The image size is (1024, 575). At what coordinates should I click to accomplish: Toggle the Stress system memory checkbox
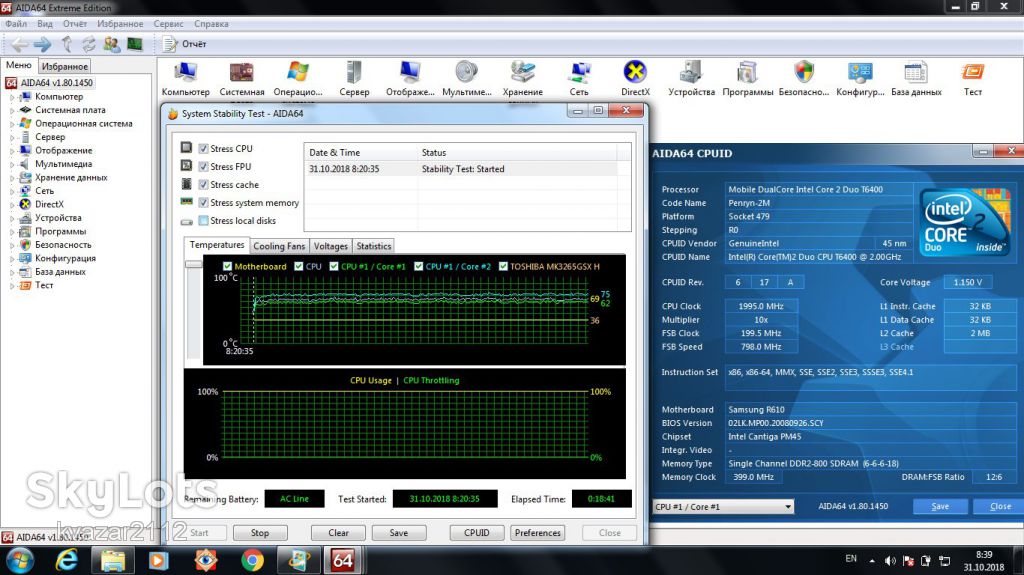click(203, 203)
